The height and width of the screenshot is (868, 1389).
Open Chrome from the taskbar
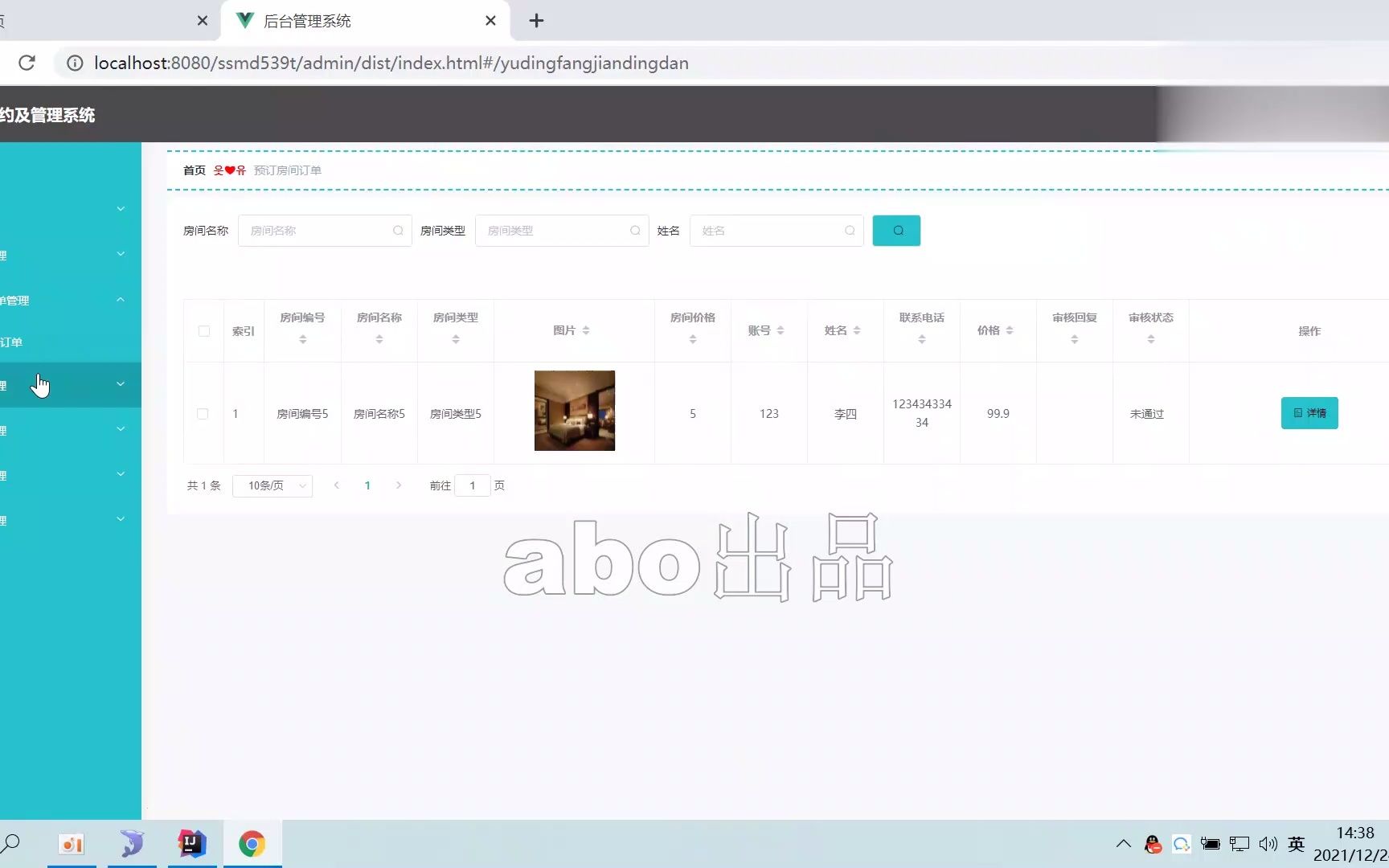coord(252,843)
